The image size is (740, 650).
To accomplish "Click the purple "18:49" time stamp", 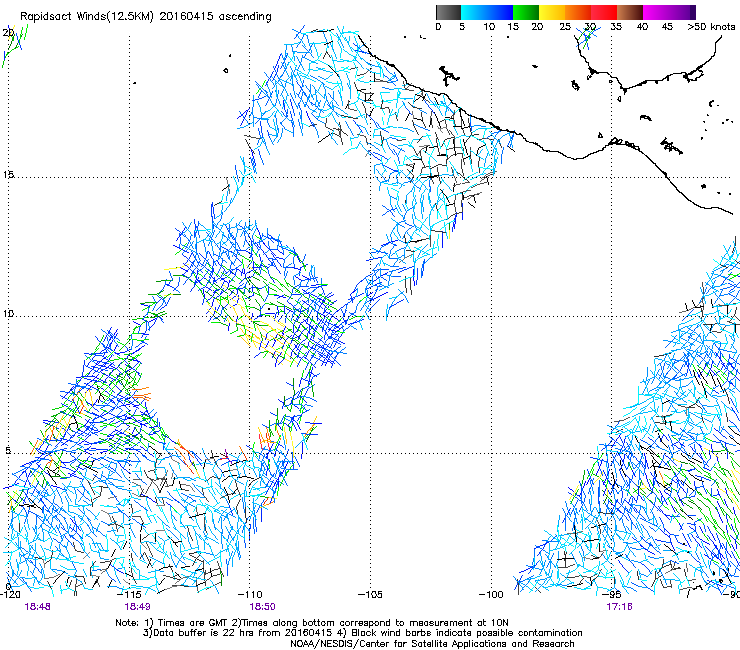I will coord(137,607).
